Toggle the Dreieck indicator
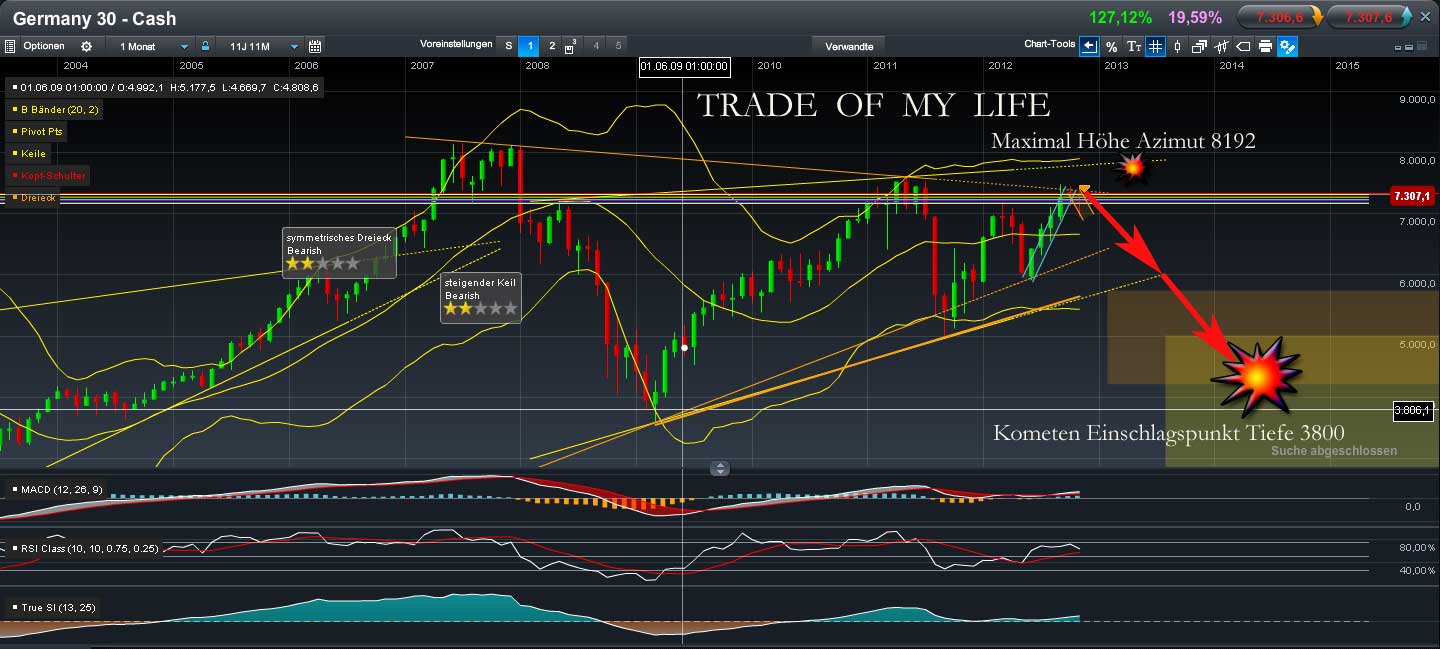1440x649 pixels. (32, 198)
